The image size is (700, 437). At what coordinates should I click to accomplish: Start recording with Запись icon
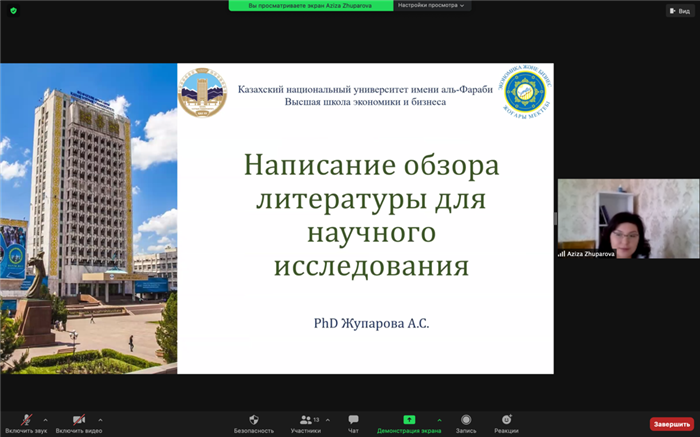(x=466, y=420)
